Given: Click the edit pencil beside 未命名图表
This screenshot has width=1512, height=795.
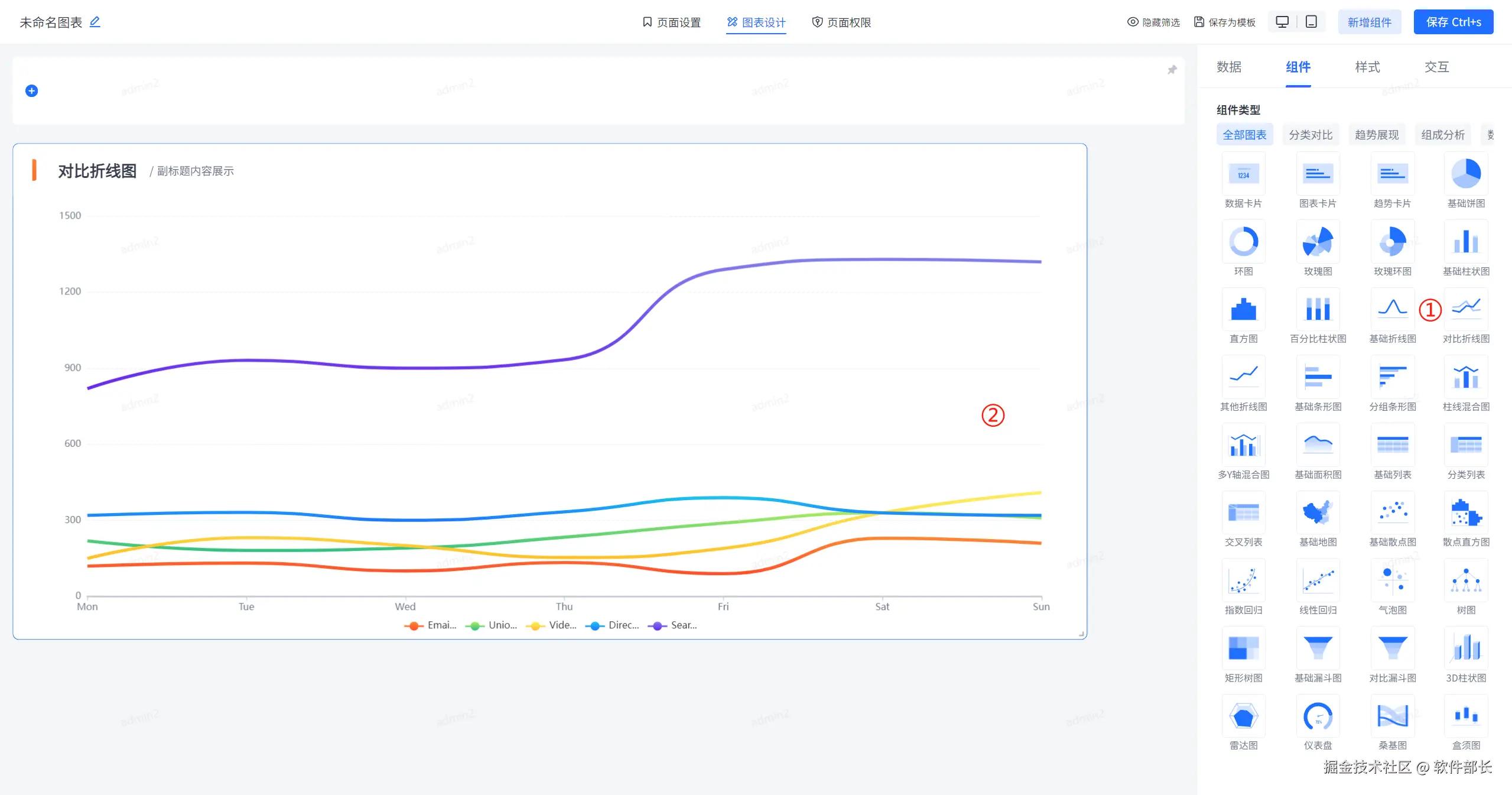Looking at the screenshot, I should [x=95, y=22].
